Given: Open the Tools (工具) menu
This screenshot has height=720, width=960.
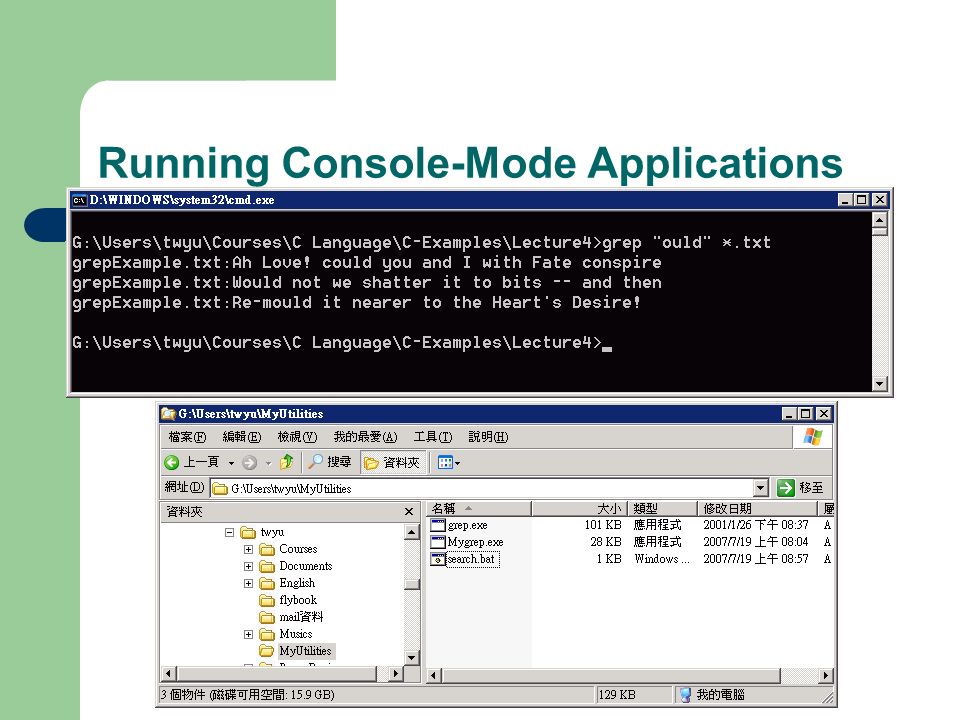Looking at the screenshot, I should click(x=433, y=437).
